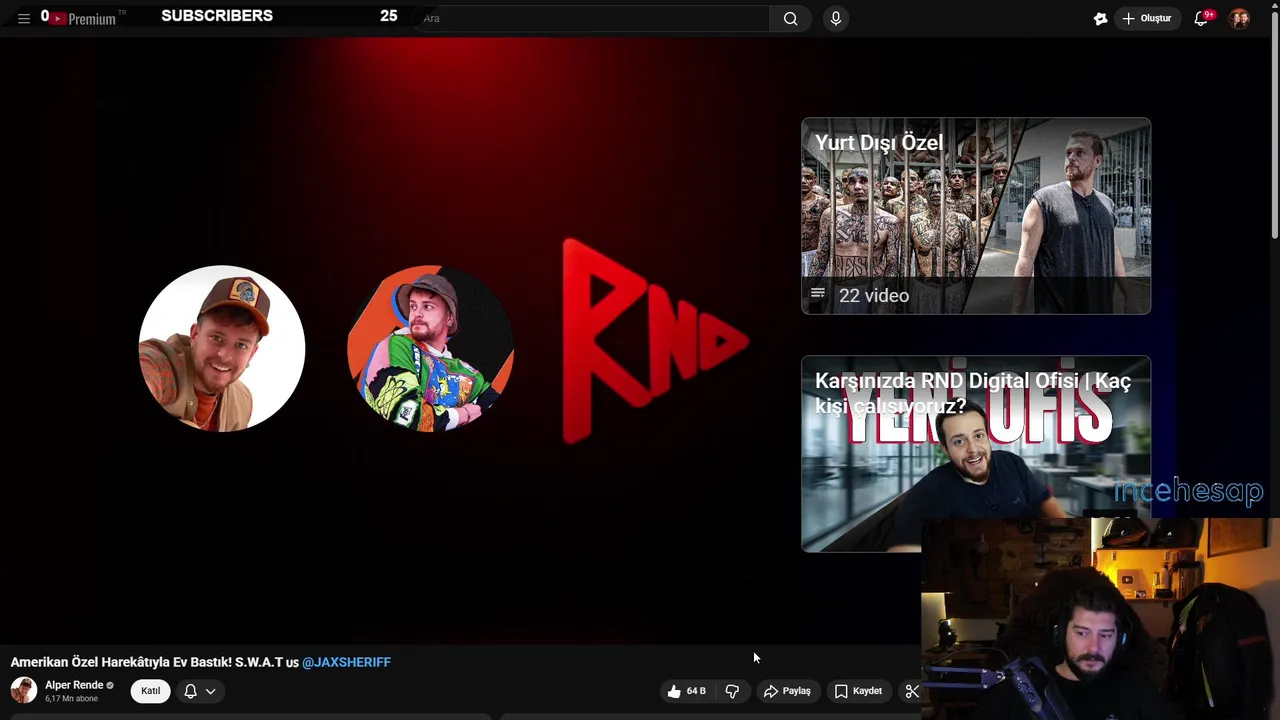Focus the Ara search field

593,18
